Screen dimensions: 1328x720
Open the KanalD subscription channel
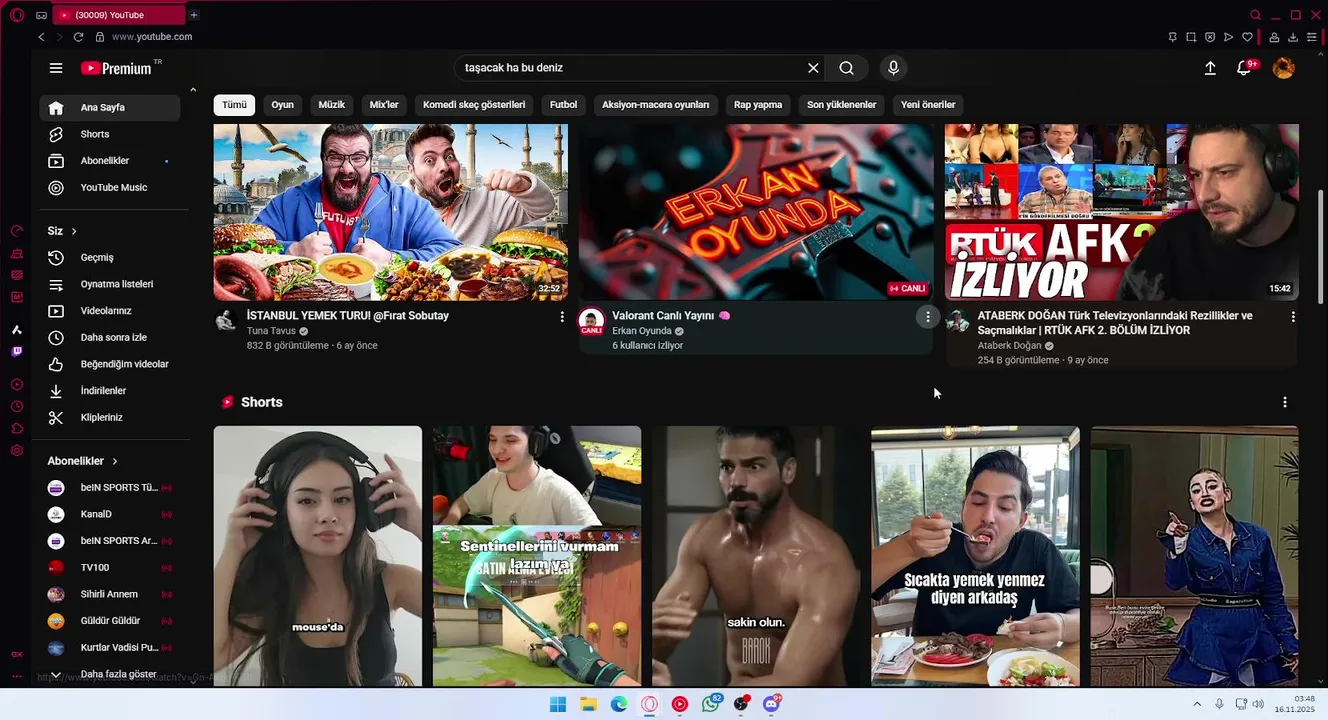pos(110,514)
